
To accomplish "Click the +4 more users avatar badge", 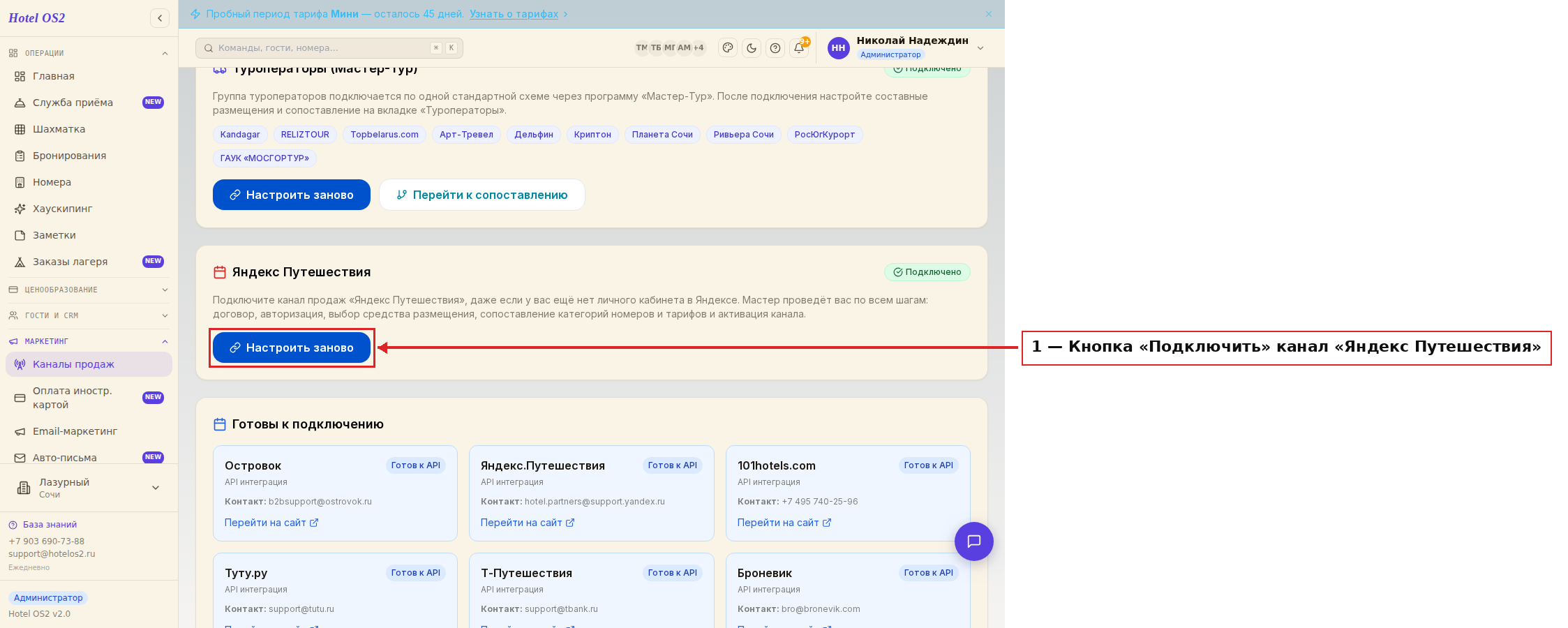I will tap(699, 47).
